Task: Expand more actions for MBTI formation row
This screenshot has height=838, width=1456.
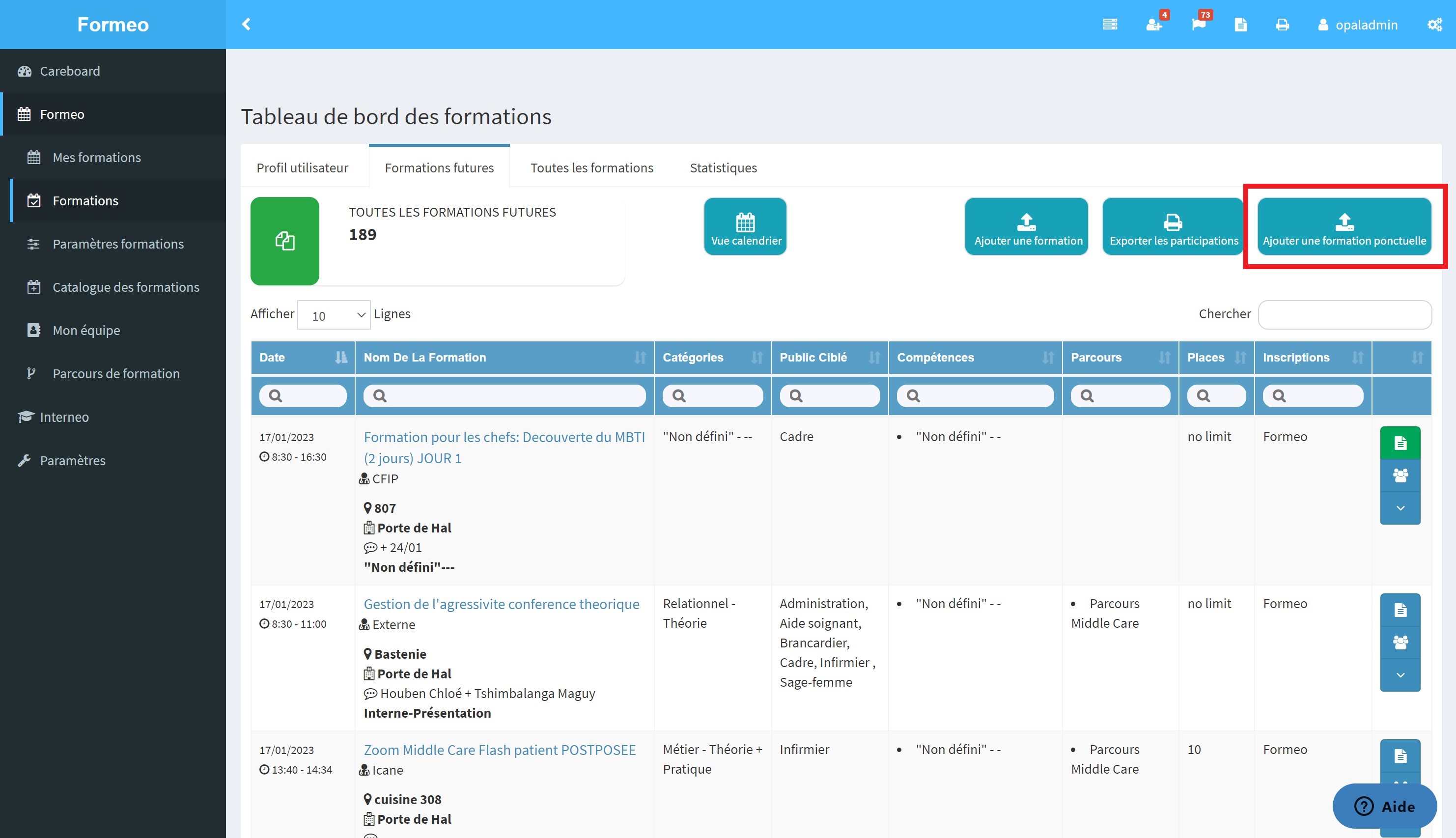Action: (x=1400, y=508)
